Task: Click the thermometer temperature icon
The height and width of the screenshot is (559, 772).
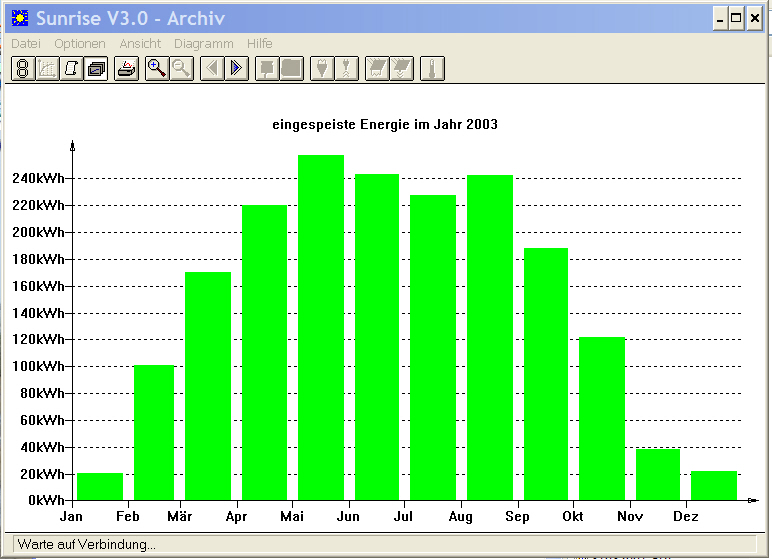Action: 432,68
